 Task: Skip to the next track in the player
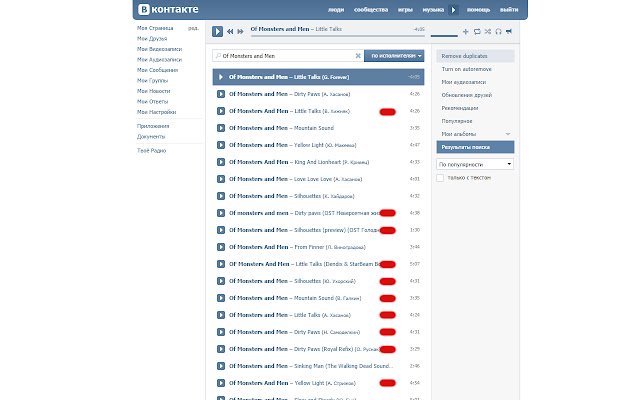(x=240, y=31)
